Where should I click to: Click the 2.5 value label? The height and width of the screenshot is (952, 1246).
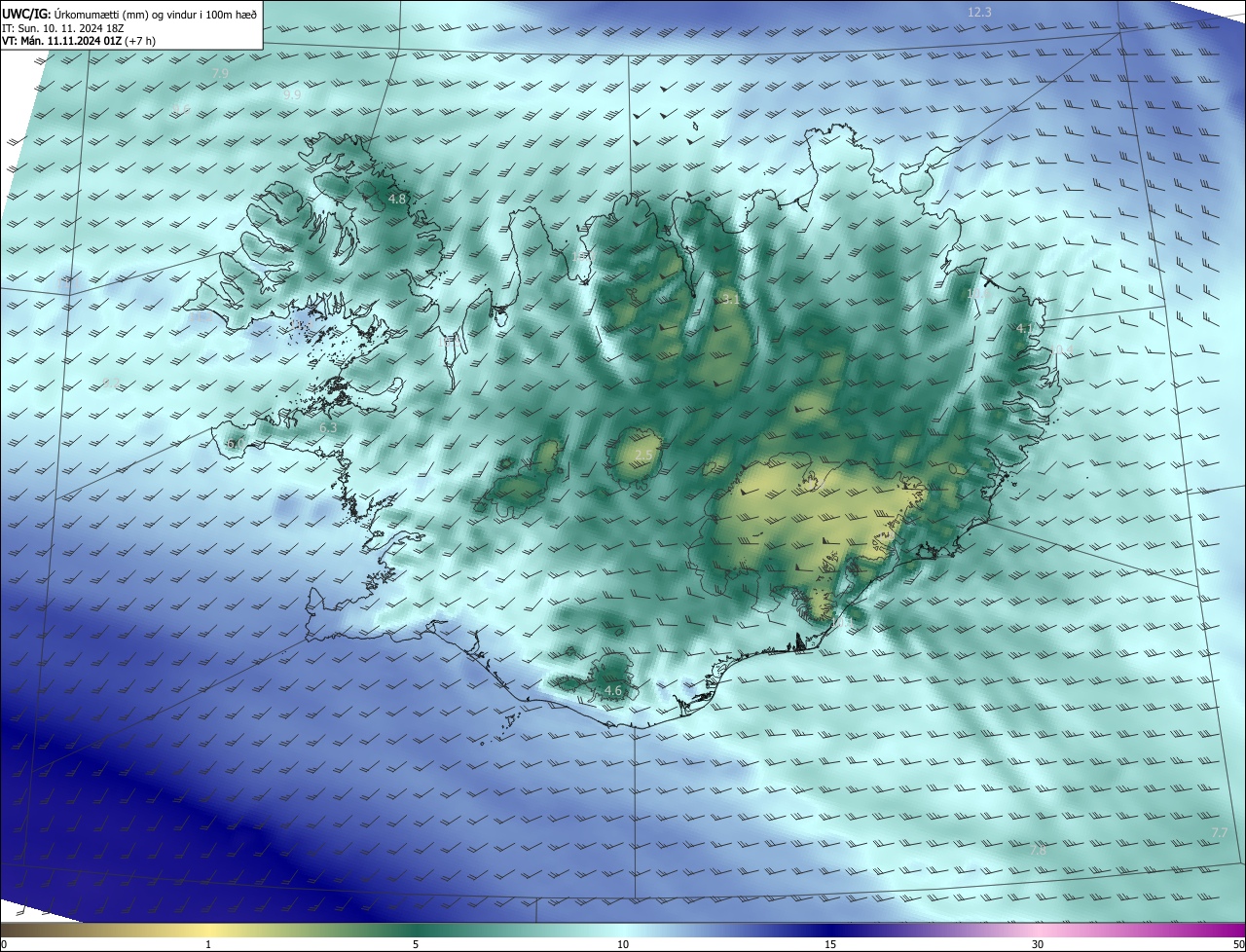[644, 456]
